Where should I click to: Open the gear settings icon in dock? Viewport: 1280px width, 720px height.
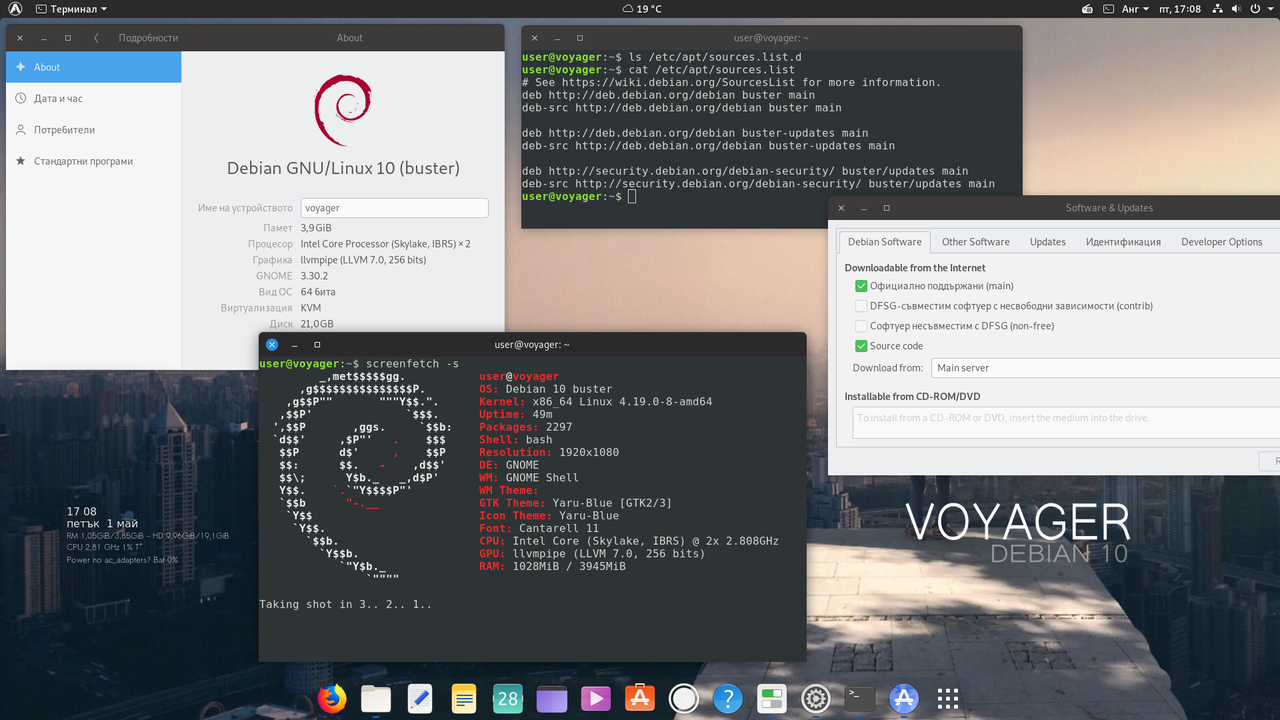816,698
